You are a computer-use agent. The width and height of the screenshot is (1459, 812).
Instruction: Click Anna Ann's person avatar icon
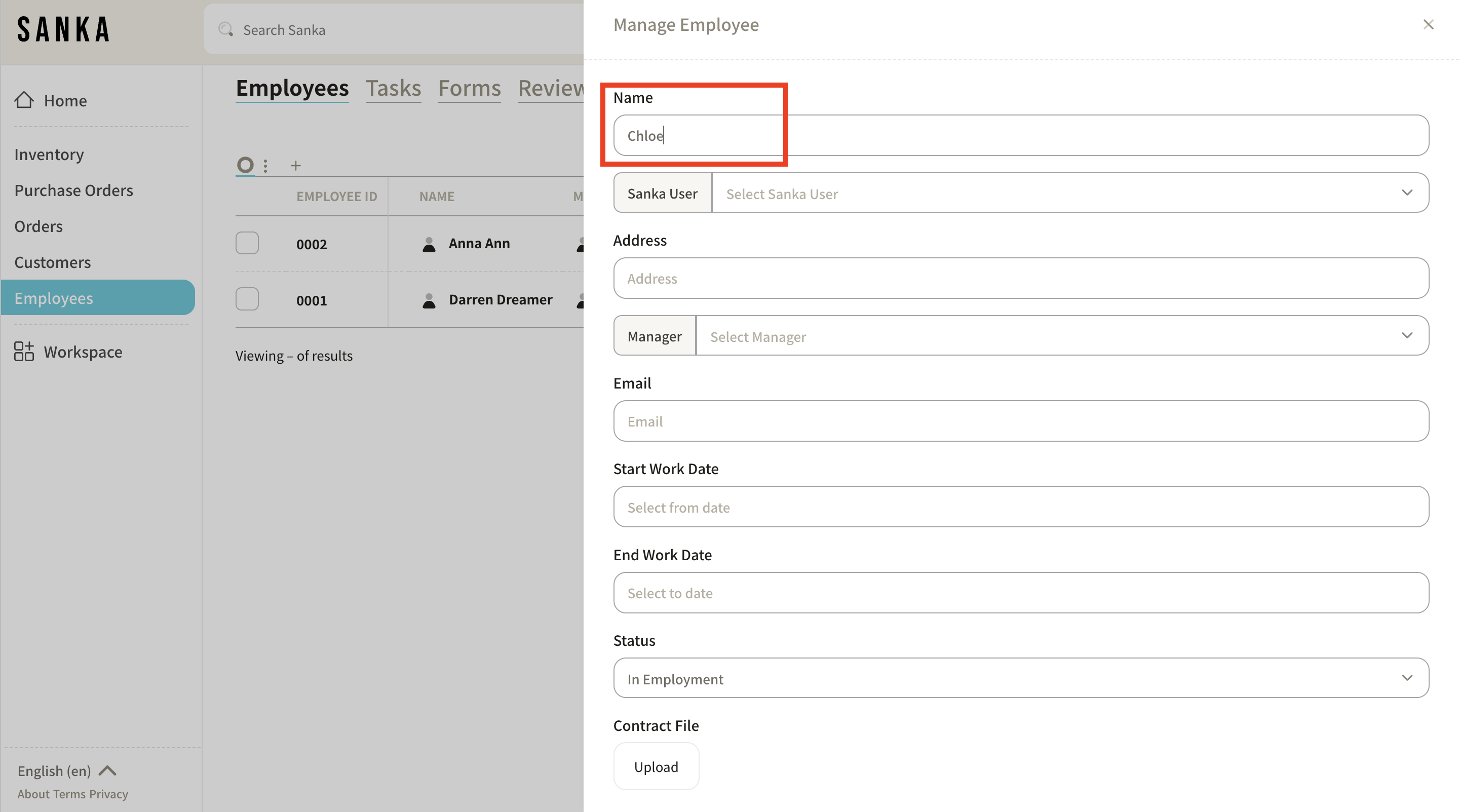click(429, 244)
